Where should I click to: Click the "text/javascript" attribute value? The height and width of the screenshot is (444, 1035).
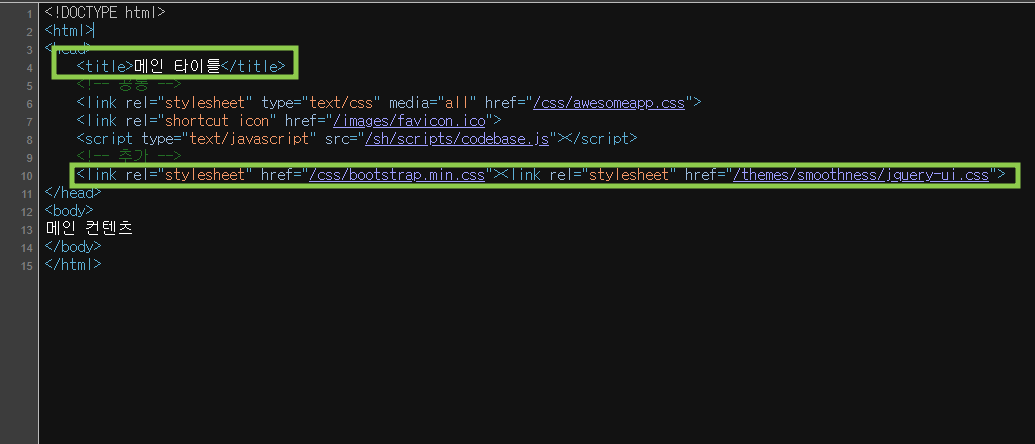[x=248, y=139]
